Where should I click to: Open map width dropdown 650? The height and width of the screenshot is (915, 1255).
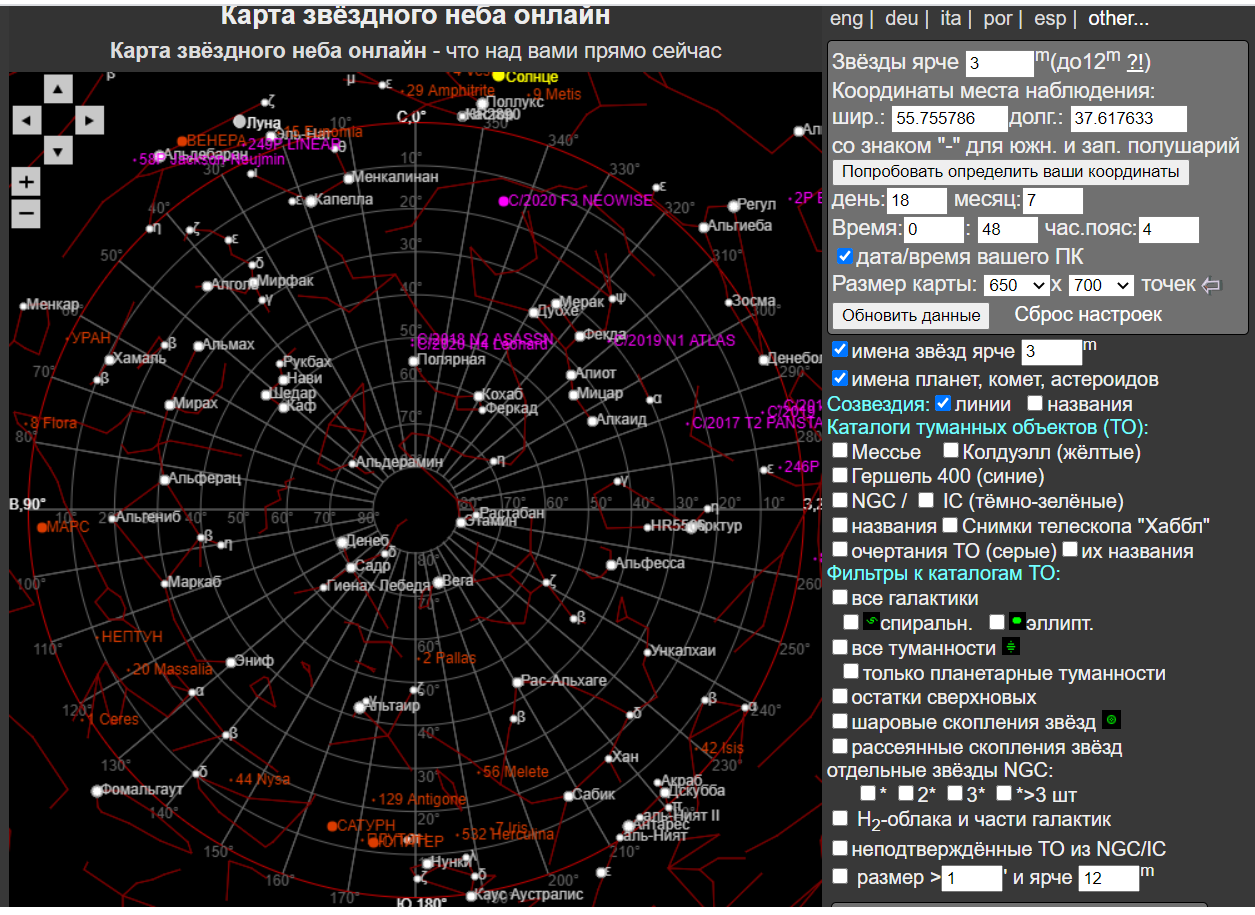pos(1017,285)
